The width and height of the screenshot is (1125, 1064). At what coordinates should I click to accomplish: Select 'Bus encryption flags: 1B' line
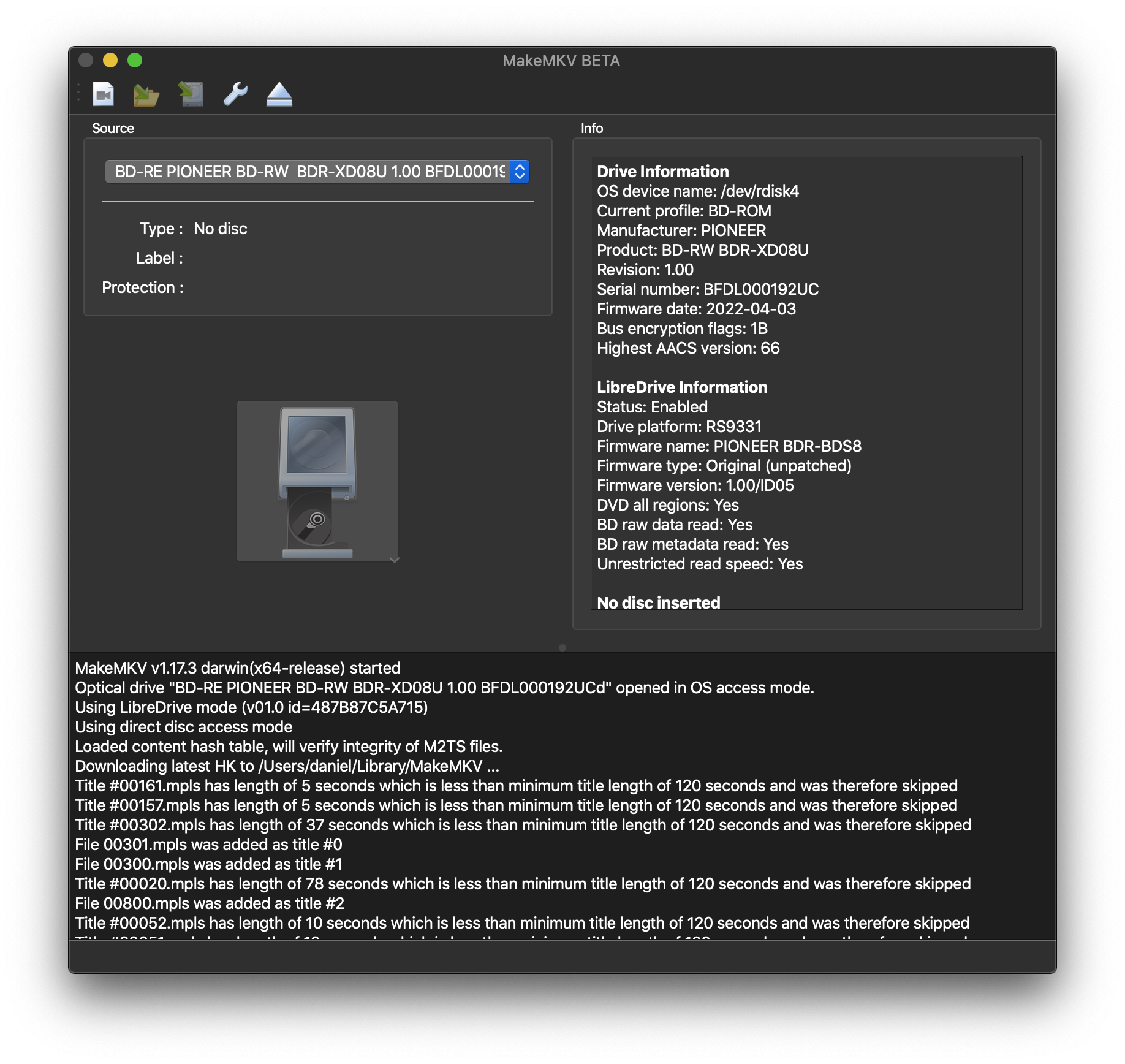pos(682,329)
